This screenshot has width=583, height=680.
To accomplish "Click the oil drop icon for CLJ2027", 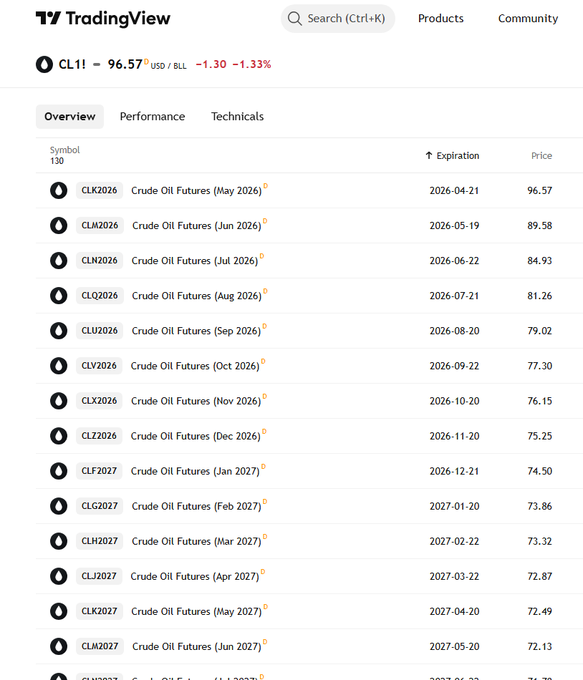I will coord(59,576).
